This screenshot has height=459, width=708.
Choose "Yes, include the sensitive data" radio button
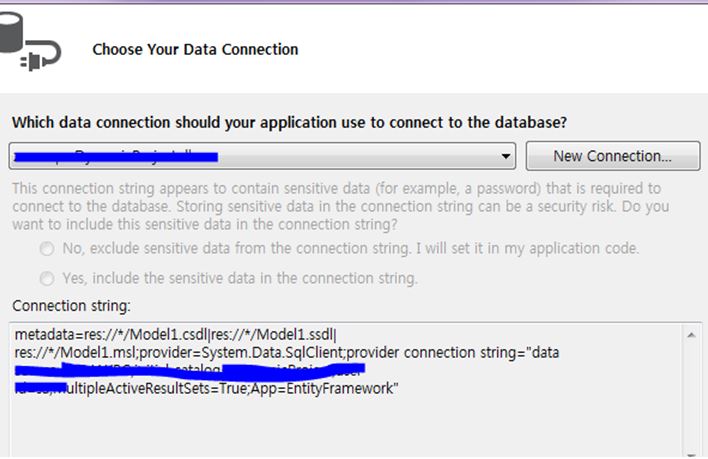click(47, 278)
